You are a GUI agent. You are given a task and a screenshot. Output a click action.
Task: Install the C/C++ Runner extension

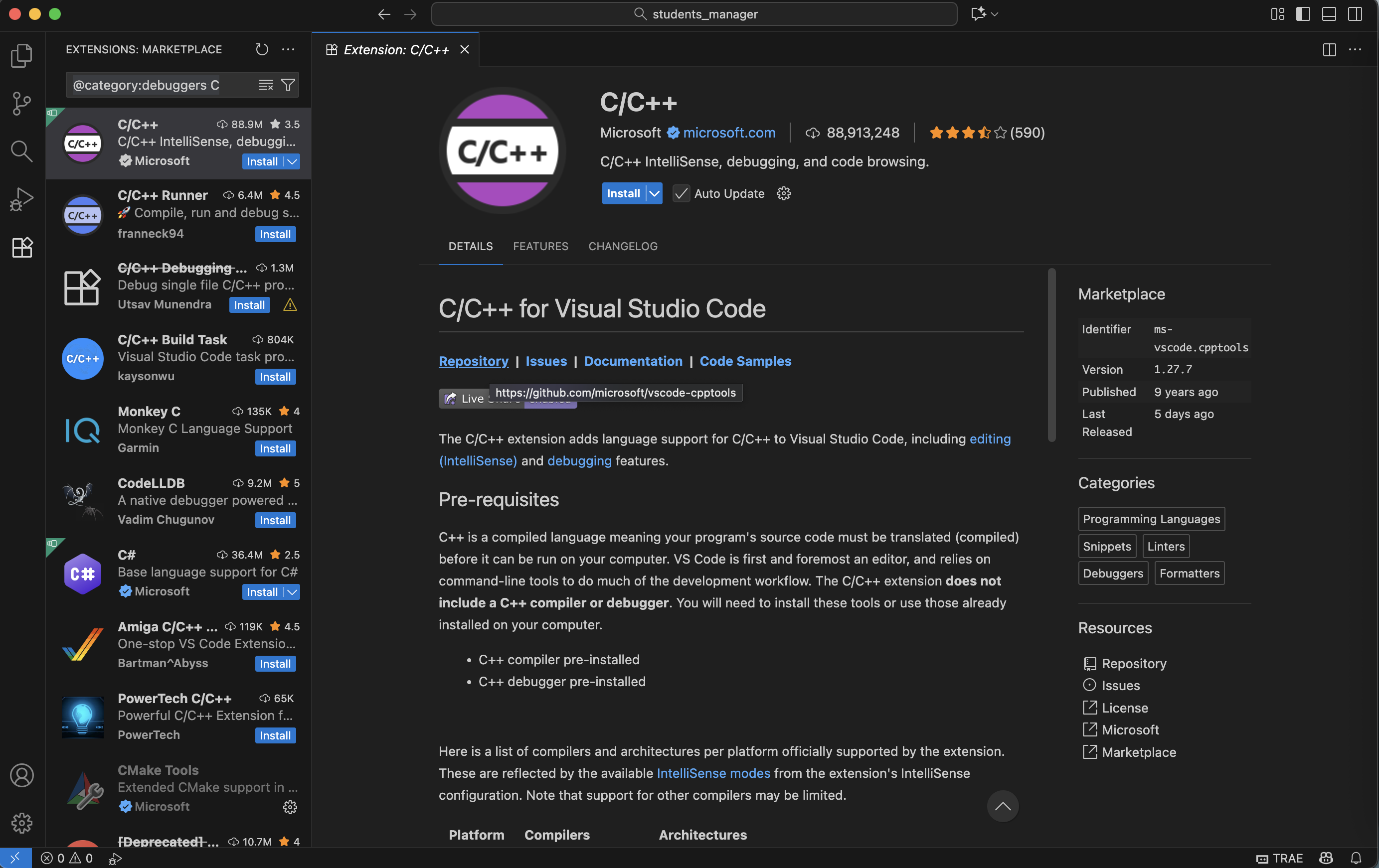click(x=275, y=234)
